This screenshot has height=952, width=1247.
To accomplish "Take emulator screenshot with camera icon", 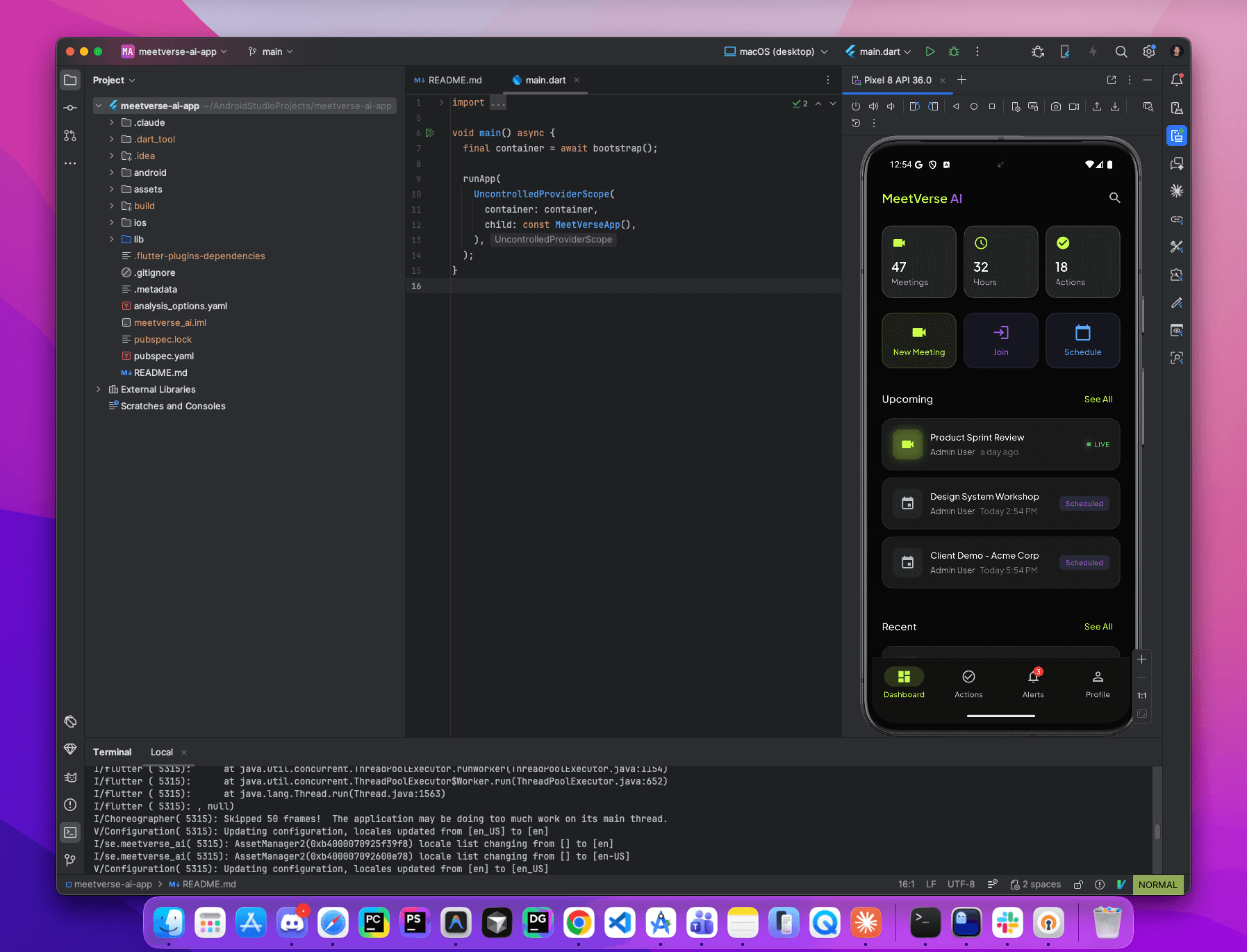I will [1056, 106].
